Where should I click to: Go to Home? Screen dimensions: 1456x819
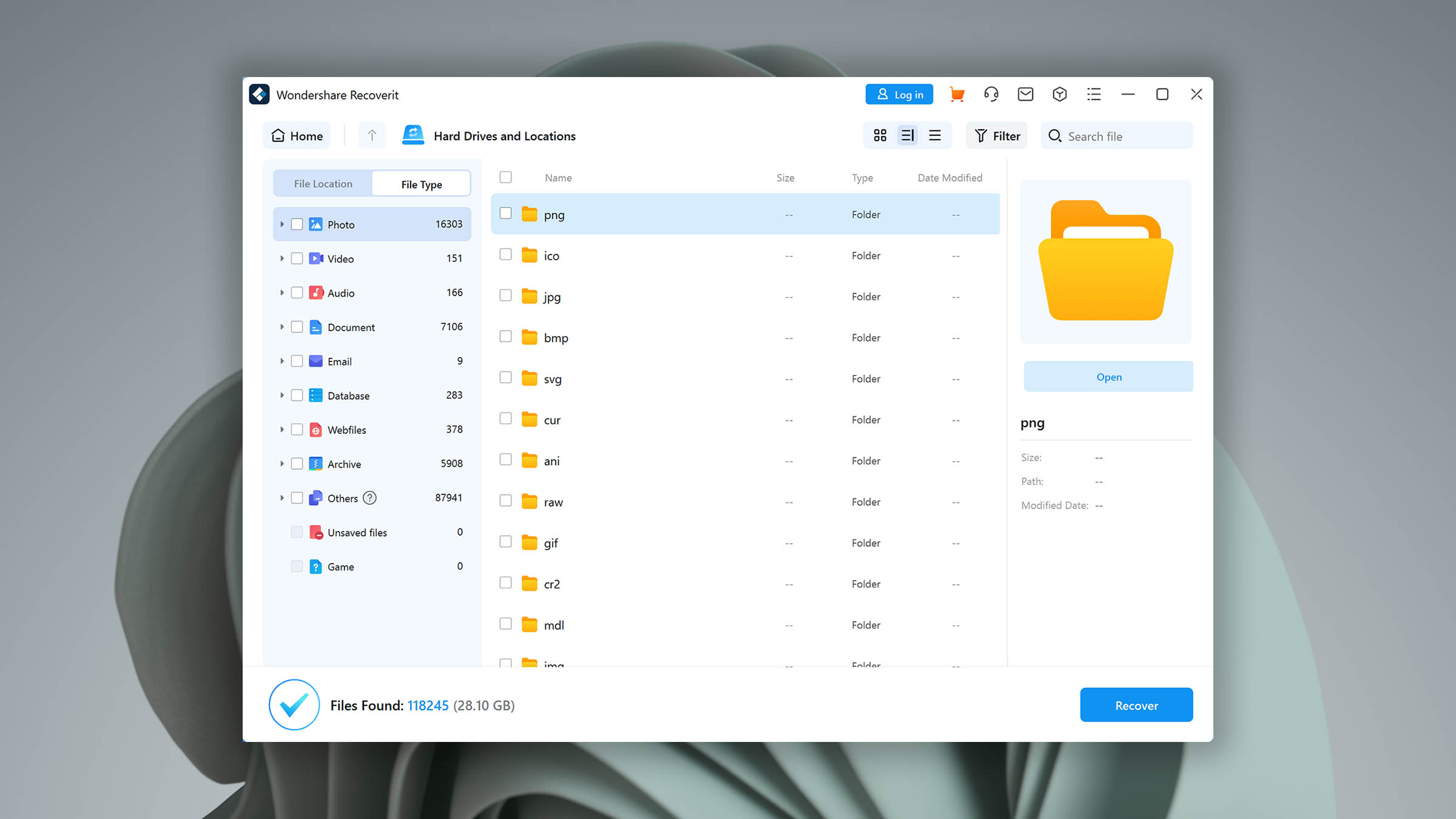tap(297, 136)
